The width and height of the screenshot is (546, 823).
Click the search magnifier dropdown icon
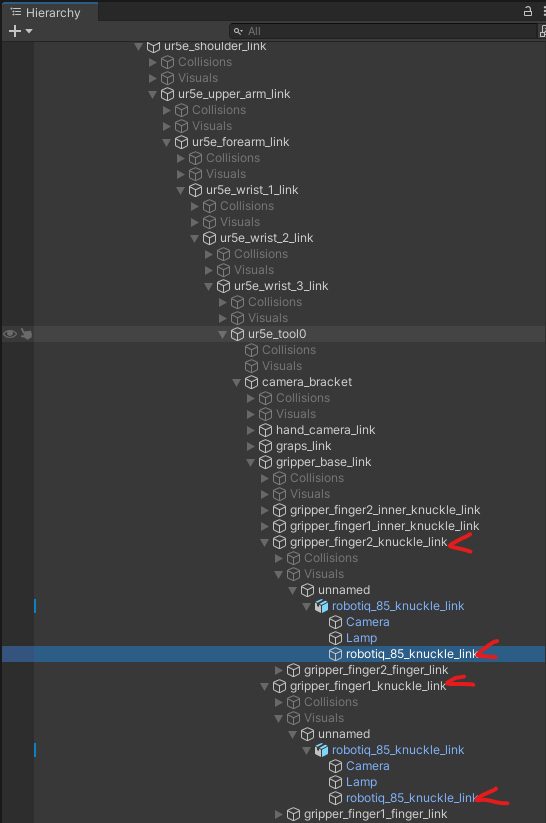click(238, 31)
